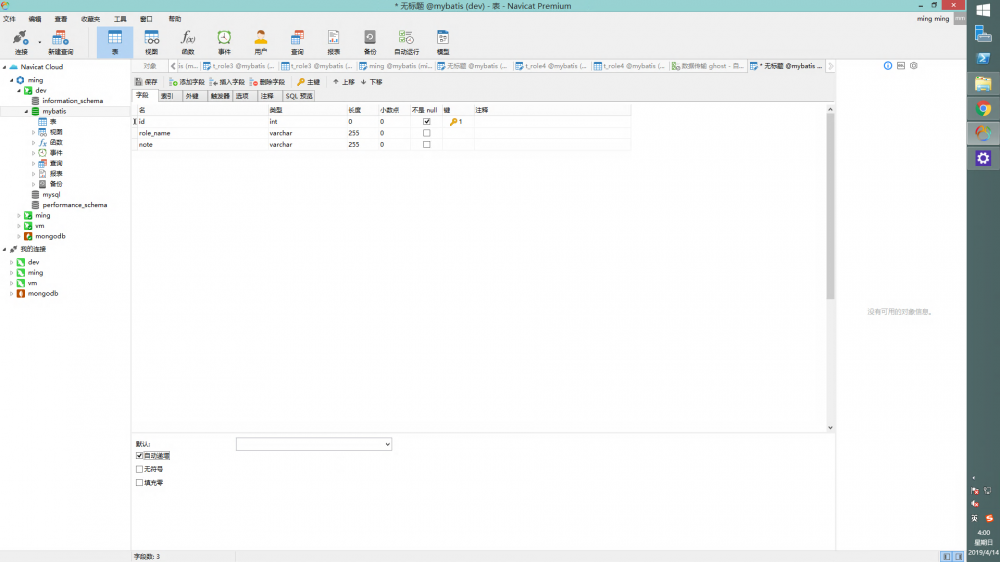Click the 新建查询 new query icon
This screenshot has width=1000, height=562.
coord(61,42)
